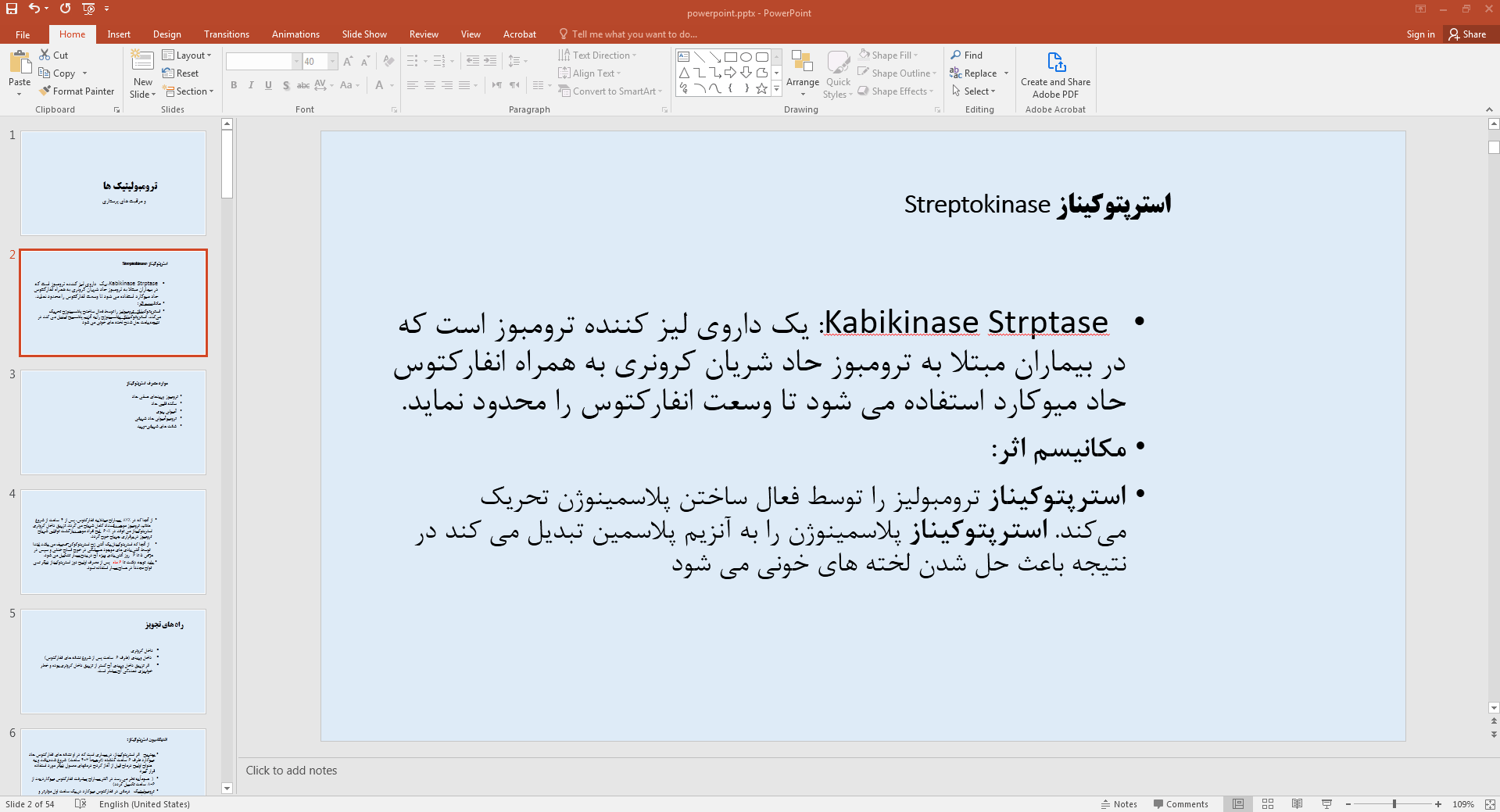The width and height of the screenshot is (1500, 812).
Task: Toggle Reading View in status bar
Action: [x=1297, y=804]
